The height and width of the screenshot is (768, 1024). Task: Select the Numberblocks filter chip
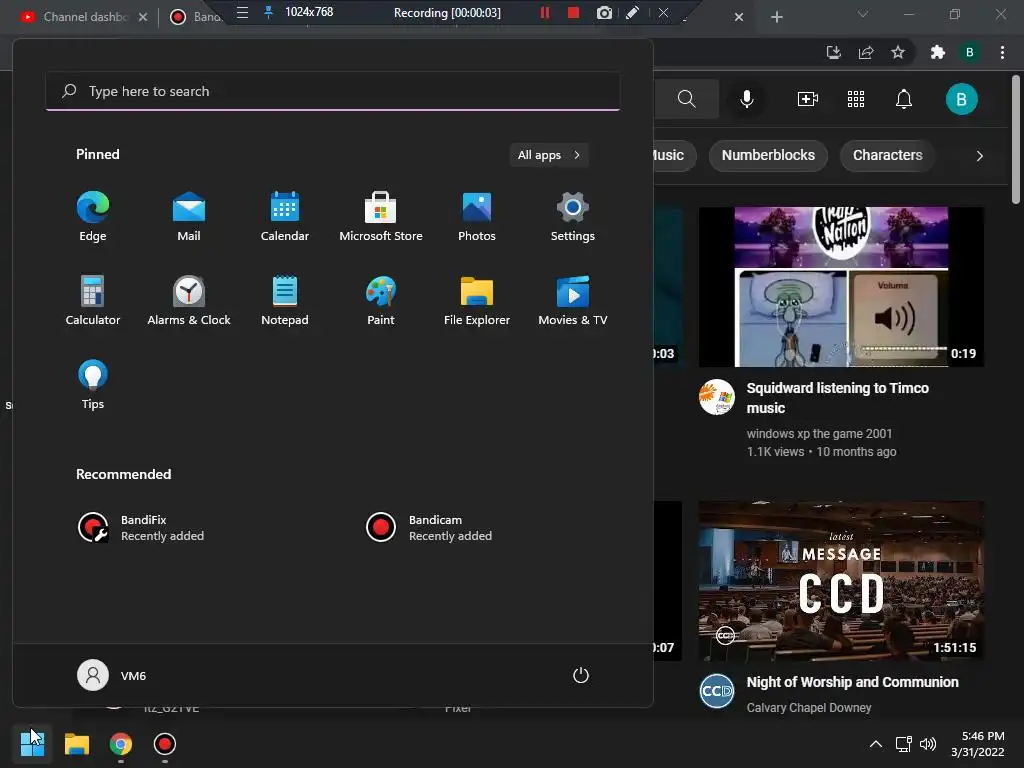(768, 155)
